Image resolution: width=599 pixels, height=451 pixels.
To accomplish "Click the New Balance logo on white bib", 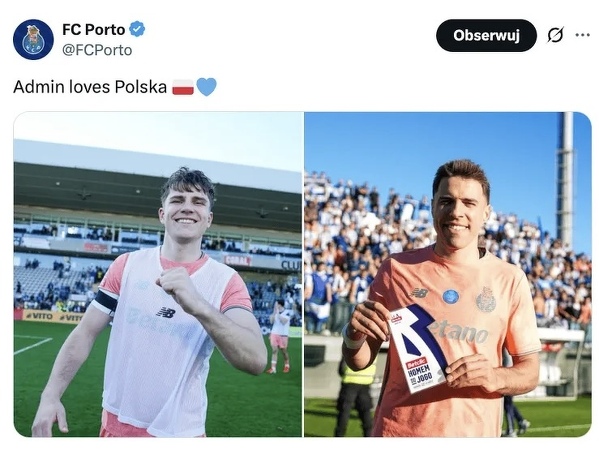I will coord(166,312).
